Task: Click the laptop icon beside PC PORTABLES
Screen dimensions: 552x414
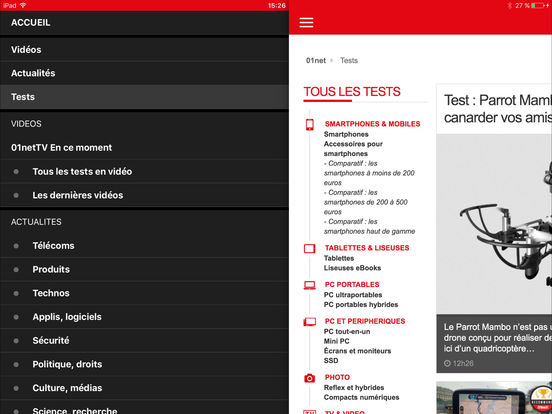Action: point(309,285)
